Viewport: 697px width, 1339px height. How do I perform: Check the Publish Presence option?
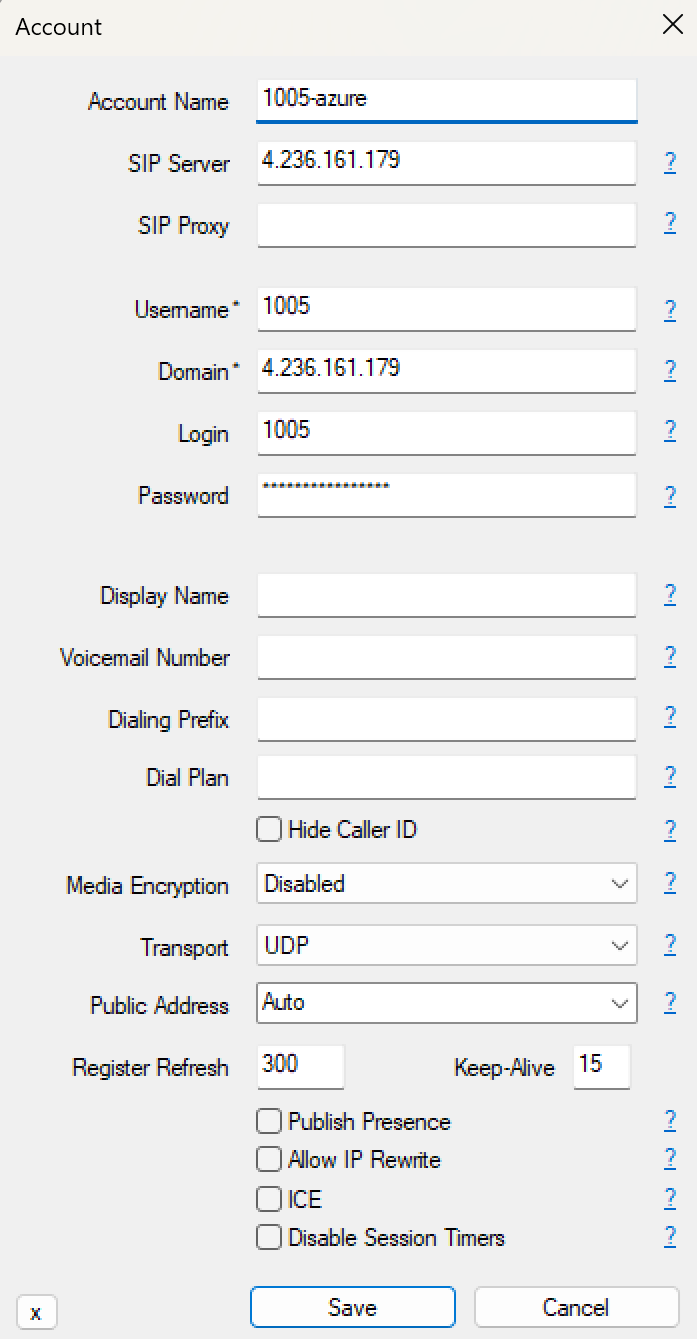coord(269,1121)
